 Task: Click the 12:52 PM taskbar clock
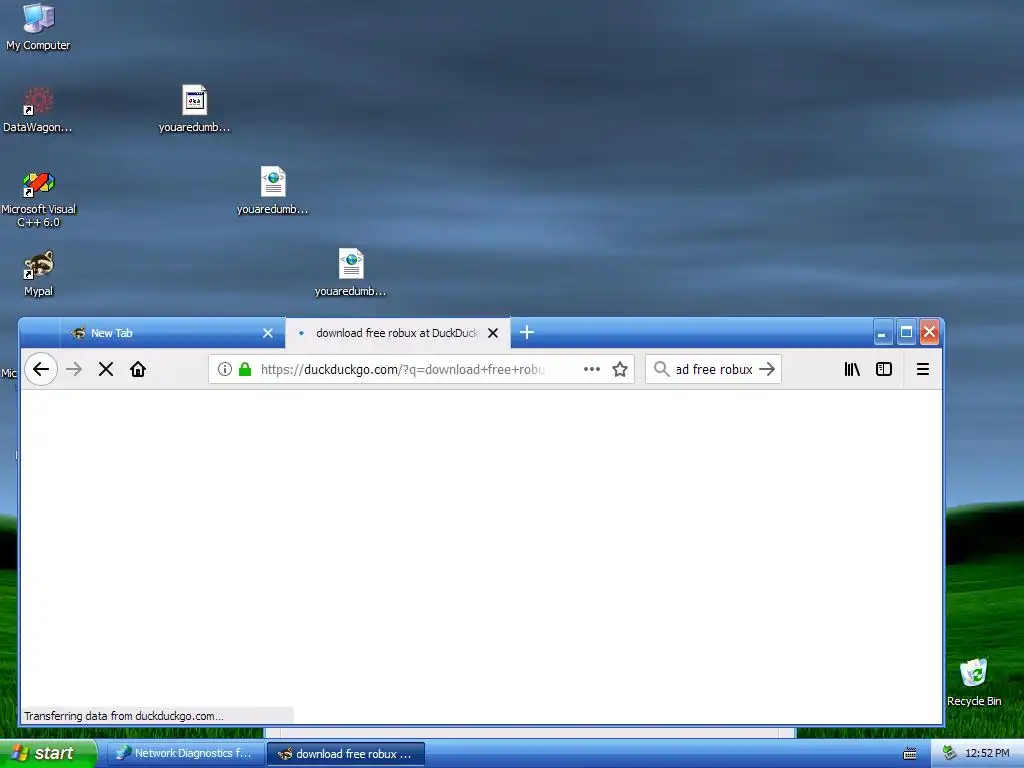click(x=987, y=754)
